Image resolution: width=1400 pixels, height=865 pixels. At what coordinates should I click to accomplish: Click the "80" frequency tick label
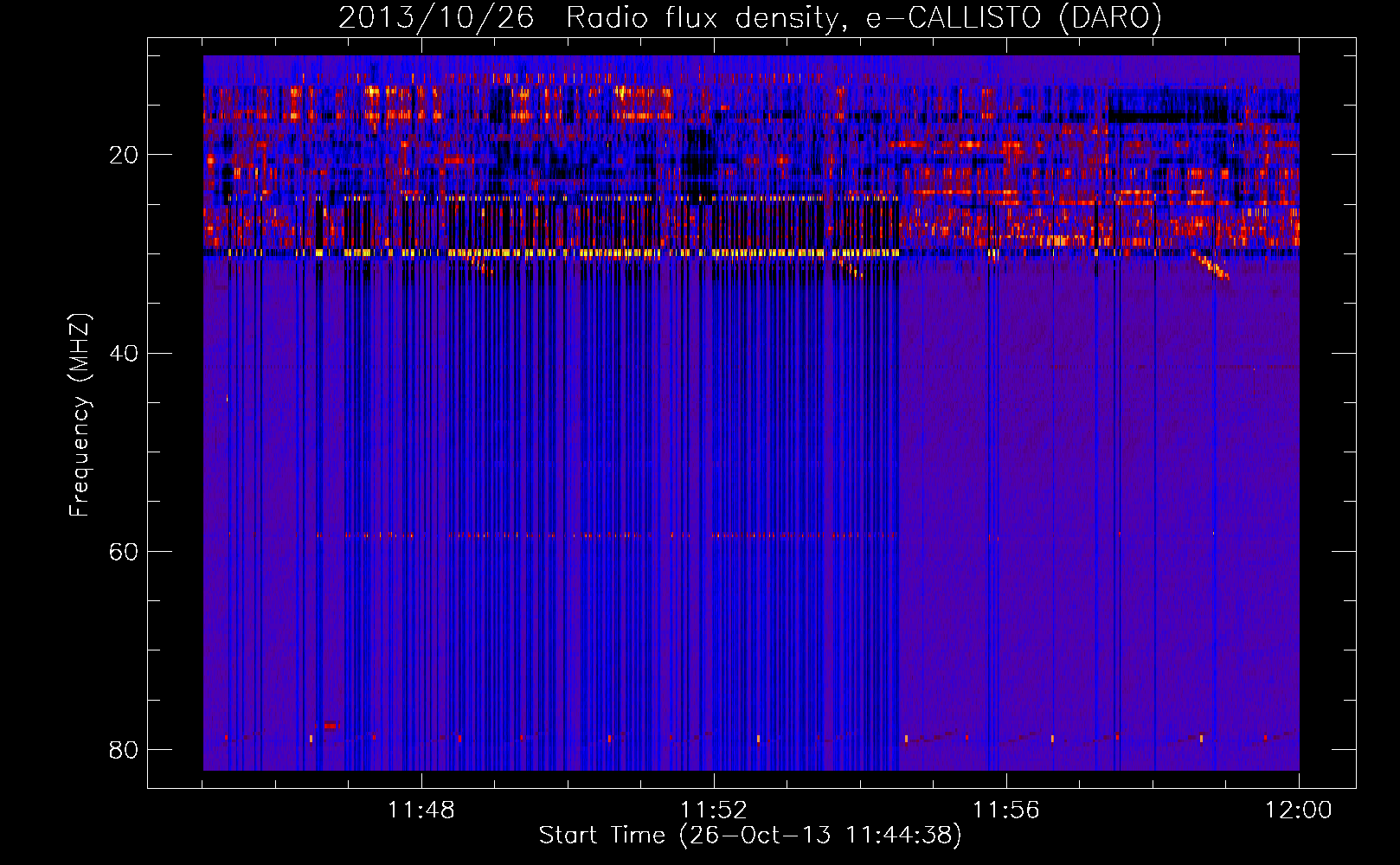(x=124, y=749)
